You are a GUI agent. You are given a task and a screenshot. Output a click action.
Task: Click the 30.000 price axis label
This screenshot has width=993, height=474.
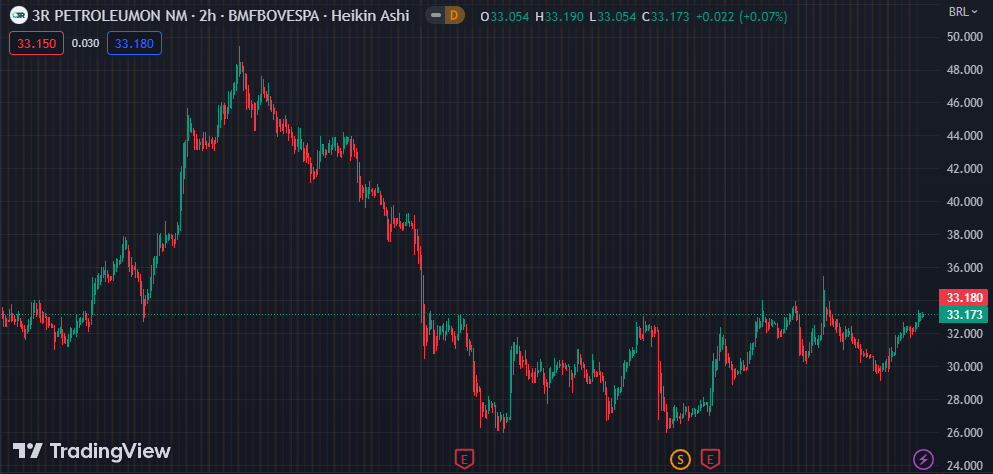point(964,366)
